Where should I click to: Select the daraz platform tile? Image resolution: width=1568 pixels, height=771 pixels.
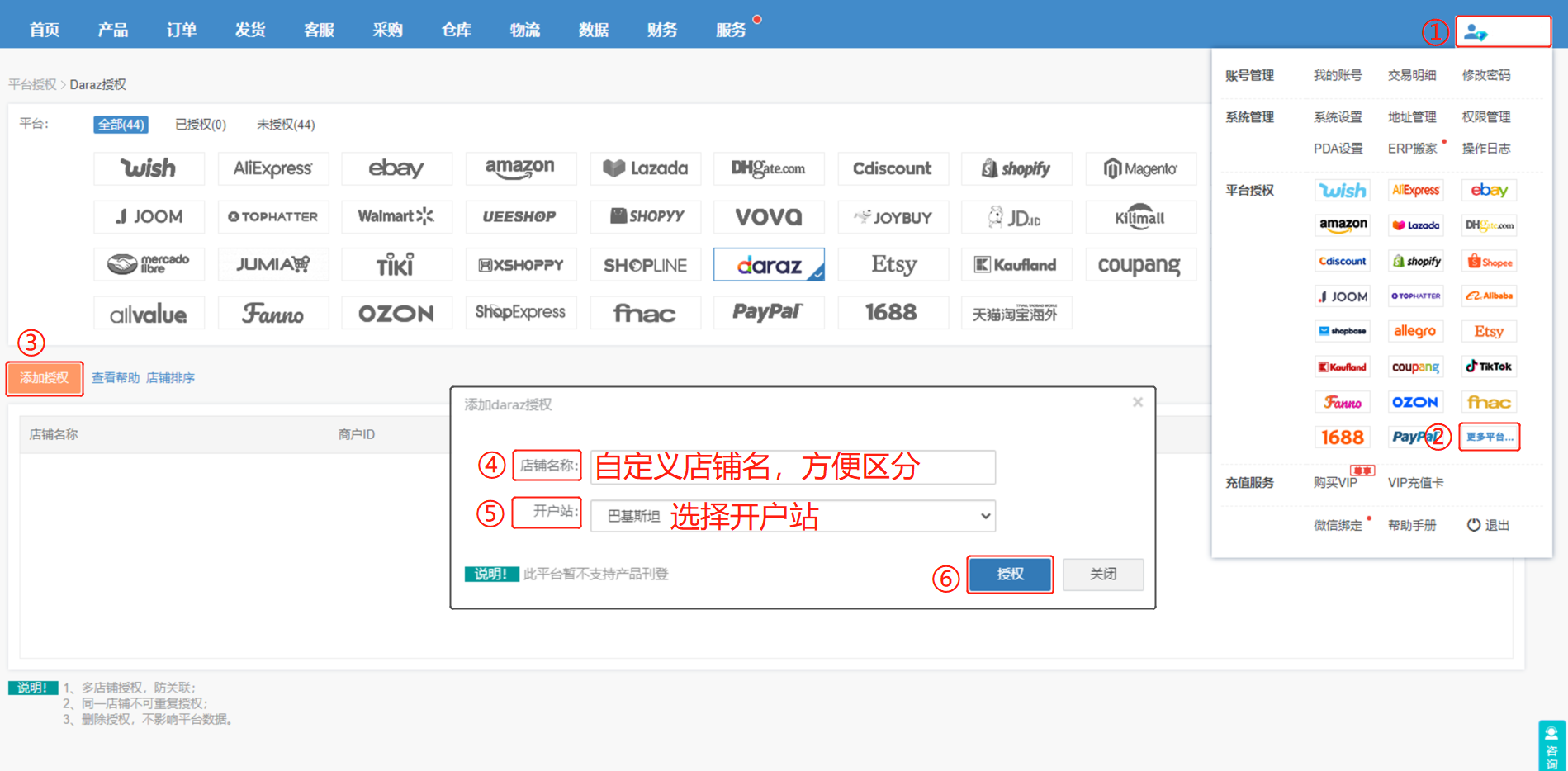click(769, 264)
